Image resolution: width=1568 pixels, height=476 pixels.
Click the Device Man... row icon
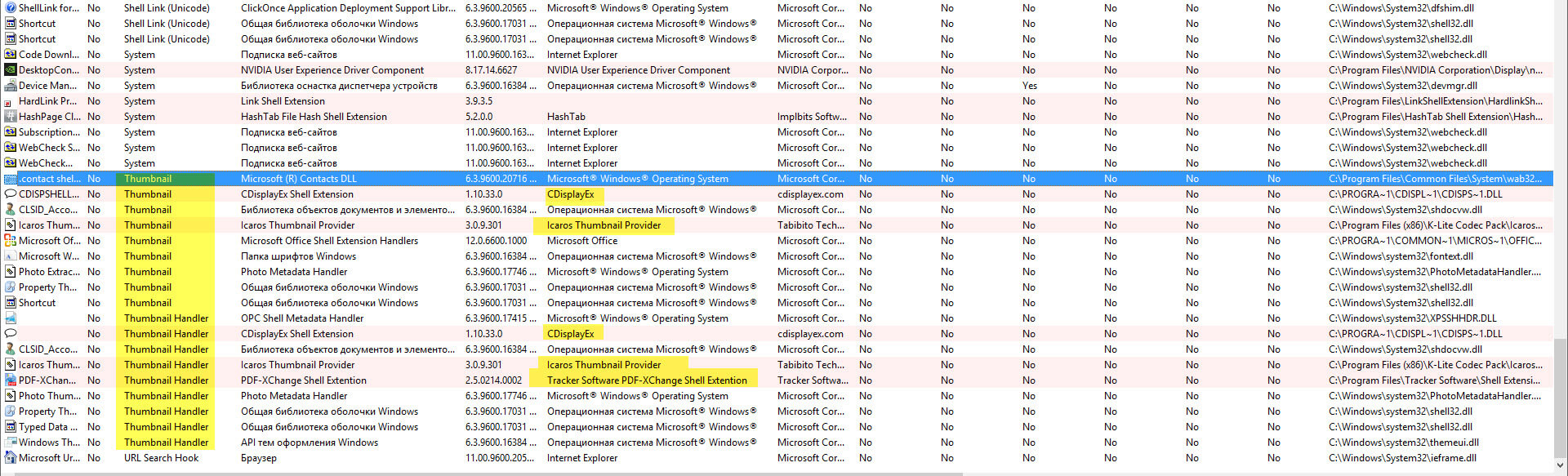(11, 86)
